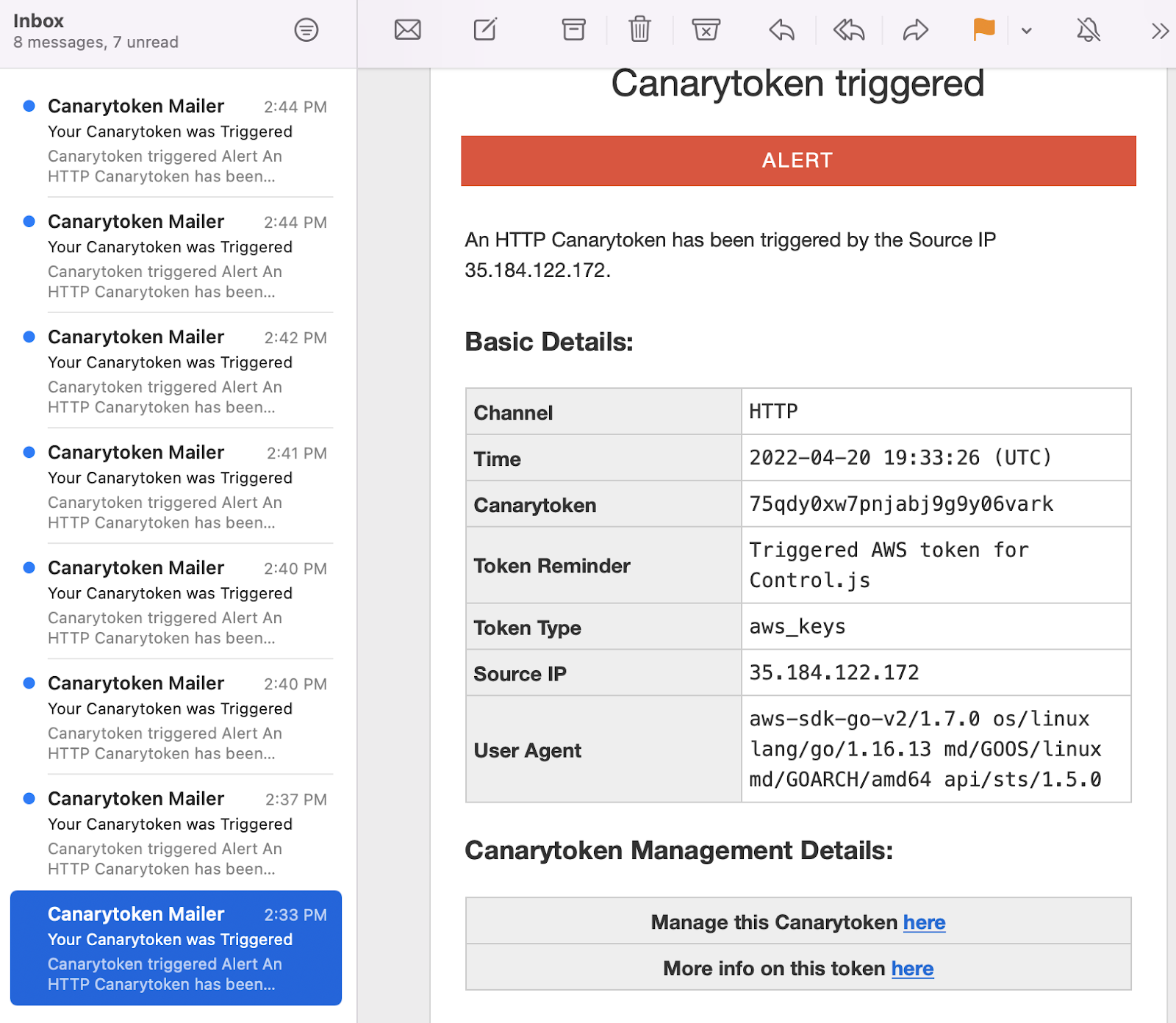The image size is (1176, 1023).
Task: Click the unread dot on 2:42 PM message
Action: (29, 337)
